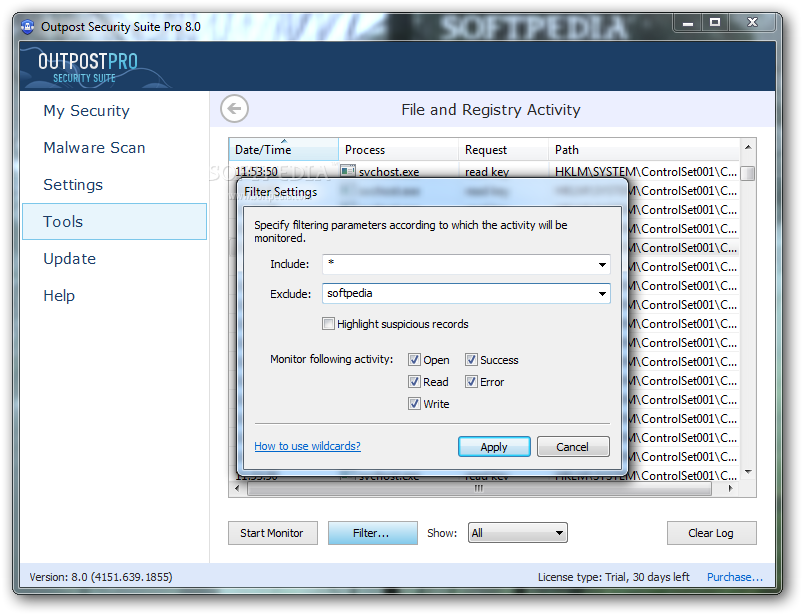This screenshot has width=803, height=615.
Task: Close the Outpost Security Suite window
Action: [752, 23]
